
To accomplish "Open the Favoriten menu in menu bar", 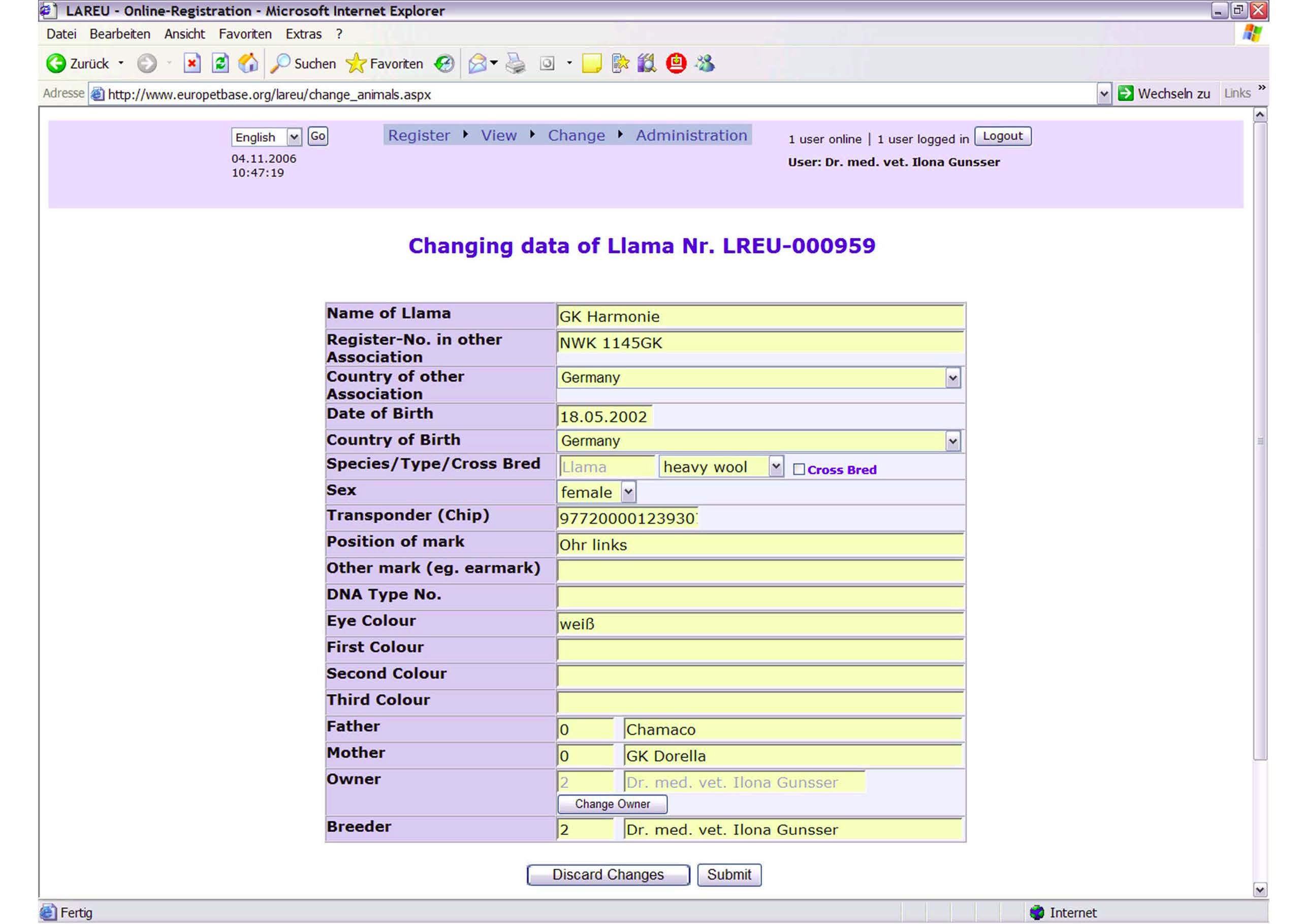I will [245, 34].
